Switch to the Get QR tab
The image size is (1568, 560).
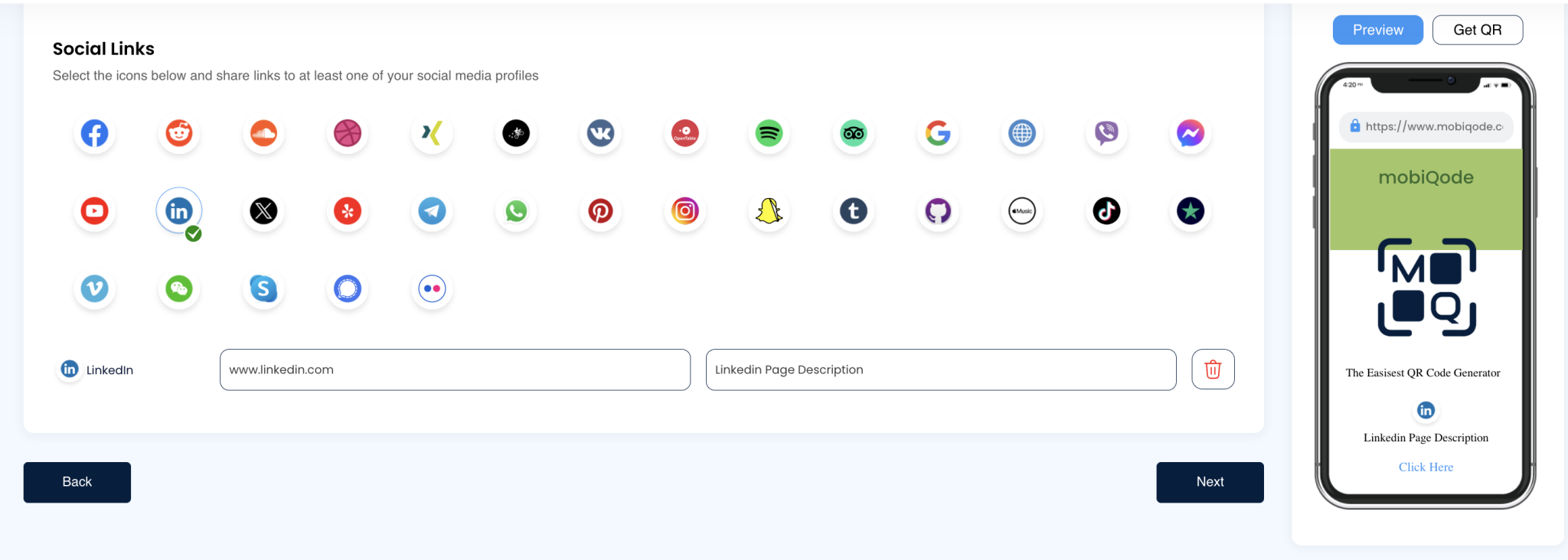pyautogui.click(x=1477, y=30)
